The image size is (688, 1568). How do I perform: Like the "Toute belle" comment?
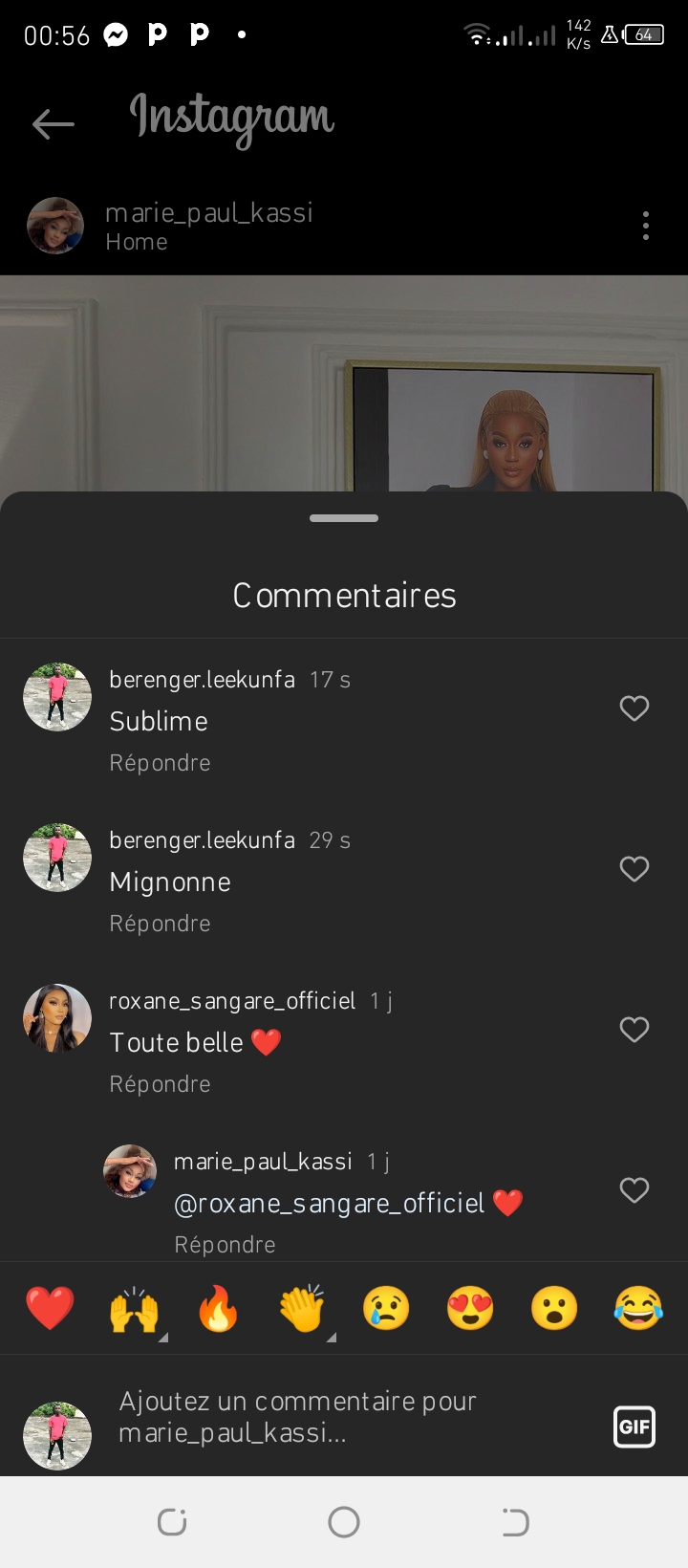coord(634,1030)
